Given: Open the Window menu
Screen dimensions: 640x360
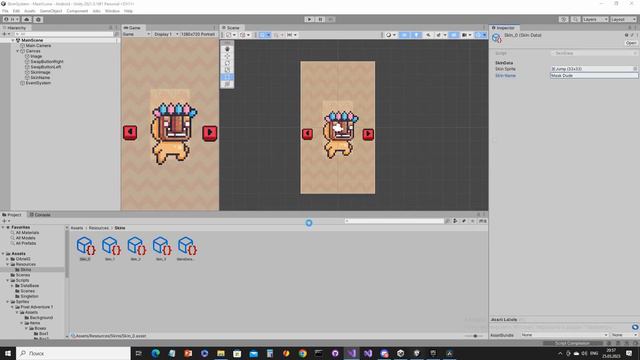Looking at the screenshot, I should coord(112,11).
